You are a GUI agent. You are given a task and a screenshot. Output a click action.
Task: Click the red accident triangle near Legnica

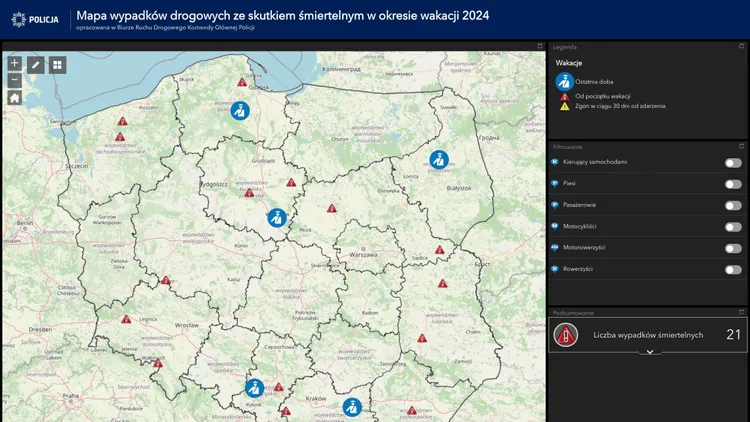click(x=126, y=319)
